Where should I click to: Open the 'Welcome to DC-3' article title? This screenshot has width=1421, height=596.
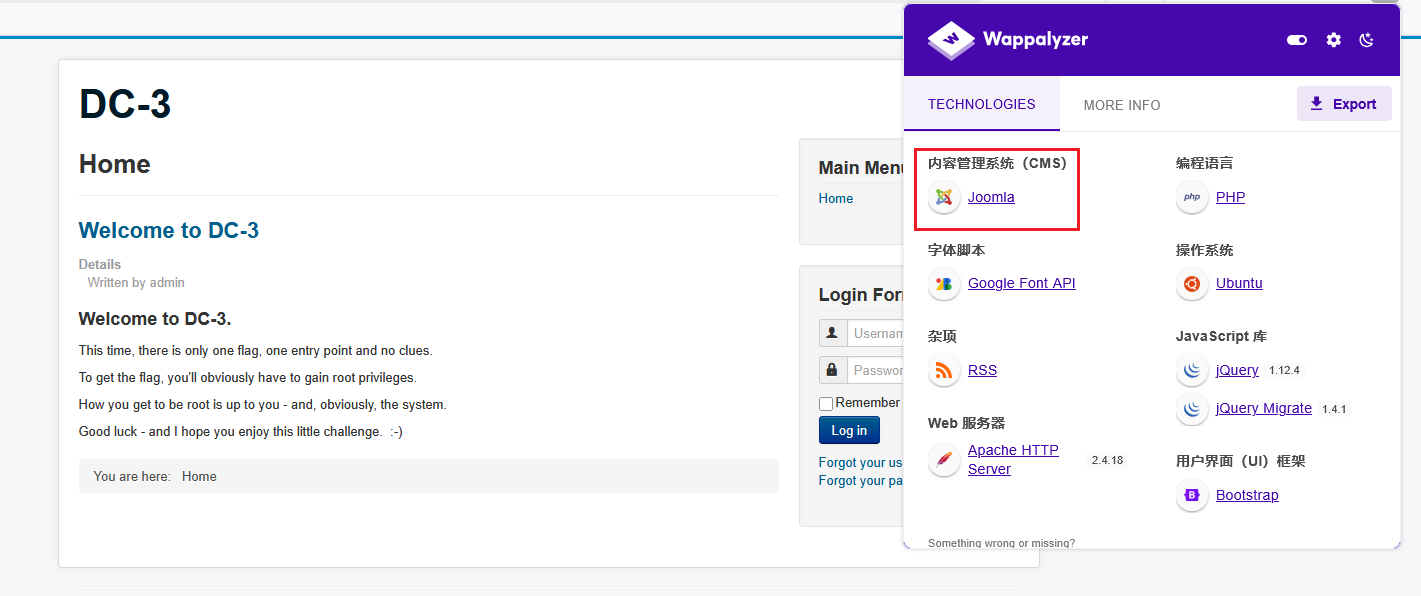pos(169,230)
